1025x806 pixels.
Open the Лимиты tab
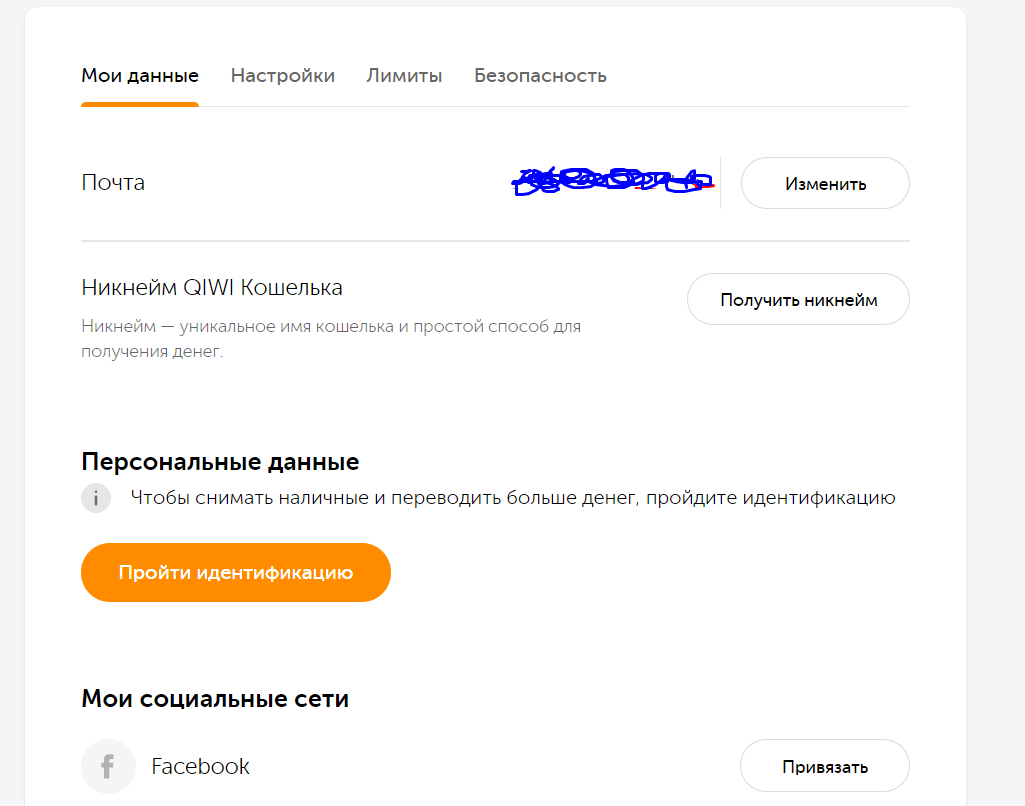click(x=404, y=76)
